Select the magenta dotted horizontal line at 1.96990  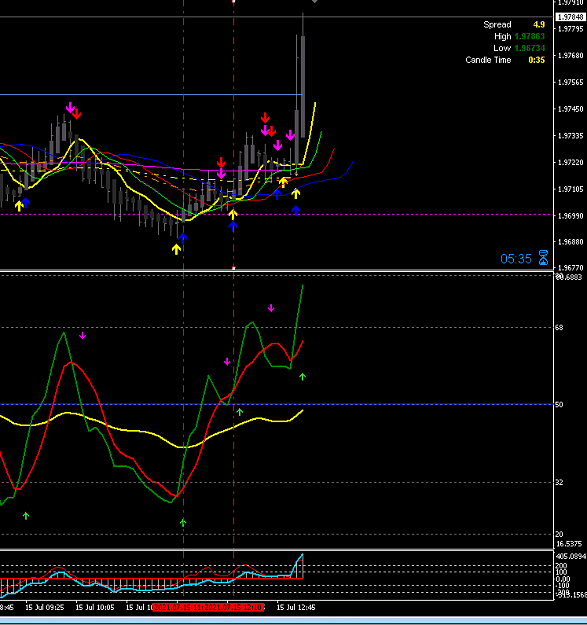(277, 214)
